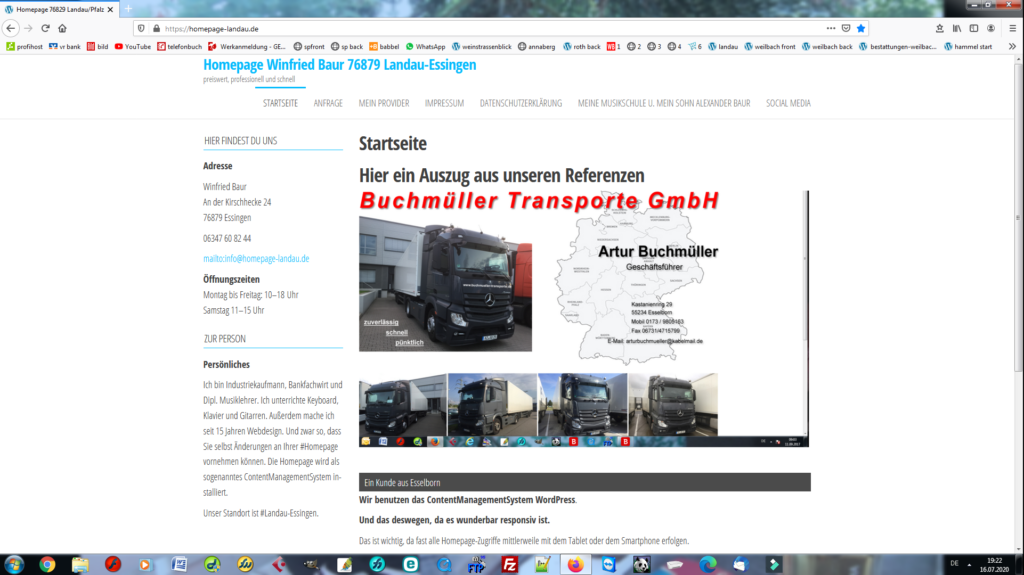The height and width of the screenshot is (575, 1024).
Task: Reload the current page
Action: (45, 28)
